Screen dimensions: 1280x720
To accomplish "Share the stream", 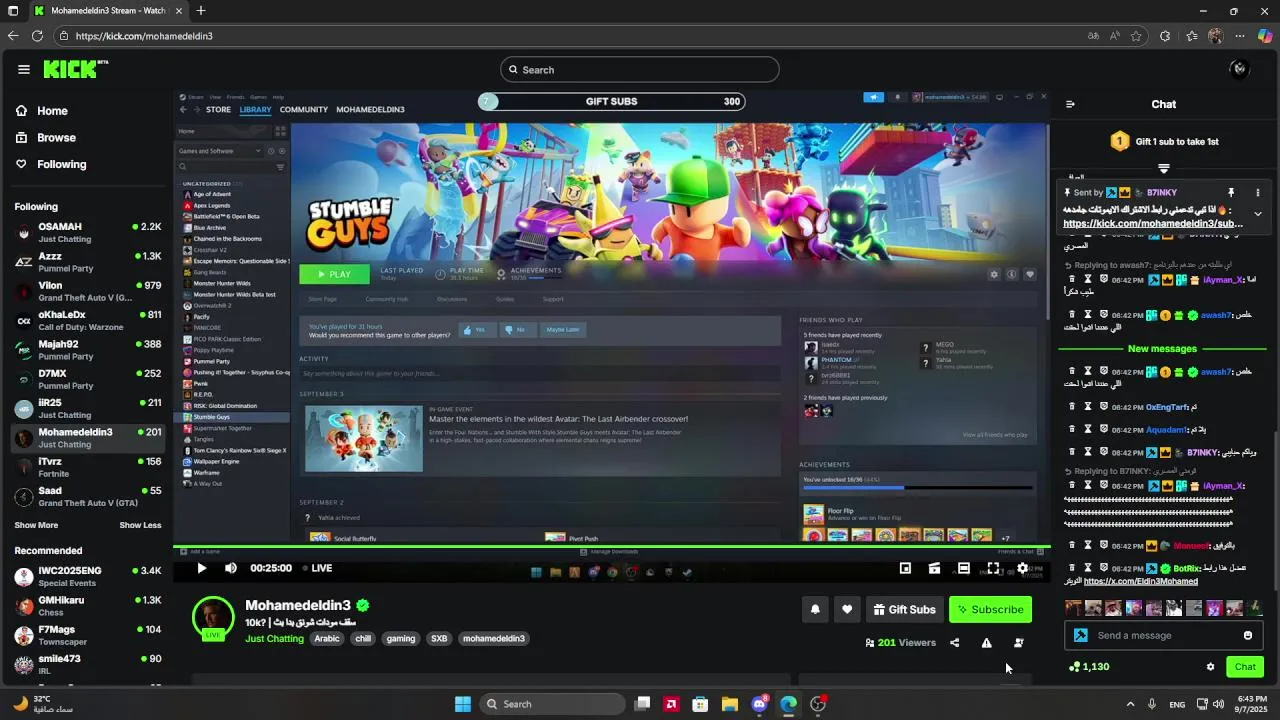I will click(954, 643).
